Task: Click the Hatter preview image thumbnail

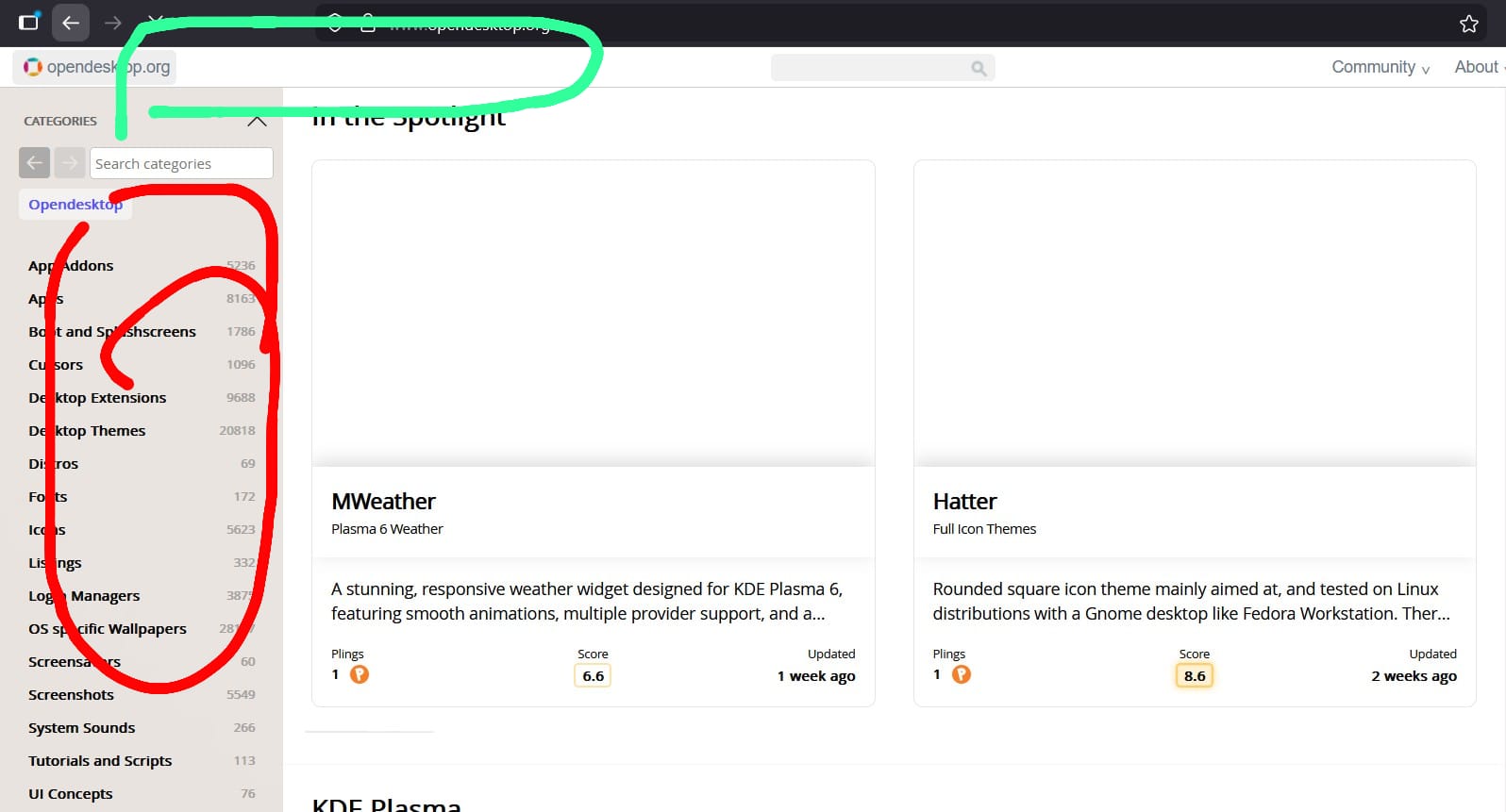Action: click(x=1194, y=313)
